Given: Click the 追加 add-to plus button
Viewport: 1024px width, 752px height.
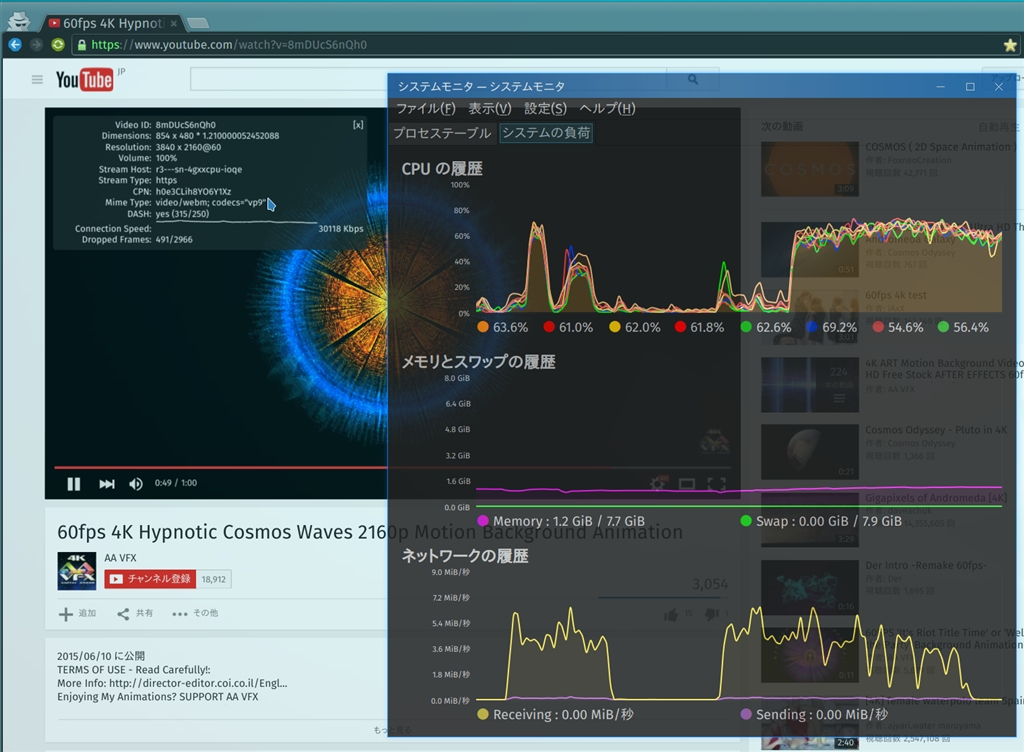Looking at the screenshot, I should click(78, 614).
